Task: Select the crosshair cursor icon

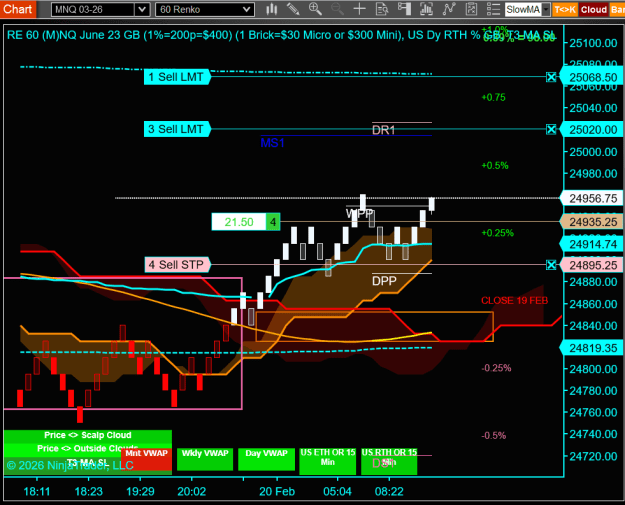Action: pos(360,9)
